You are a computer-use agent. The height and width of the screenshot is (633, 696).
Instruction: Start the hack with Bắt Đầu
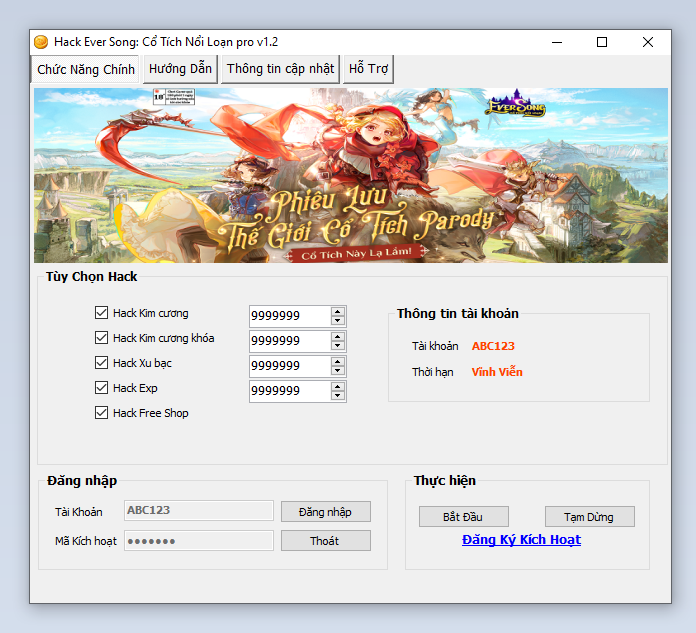(x=463, y=517)
